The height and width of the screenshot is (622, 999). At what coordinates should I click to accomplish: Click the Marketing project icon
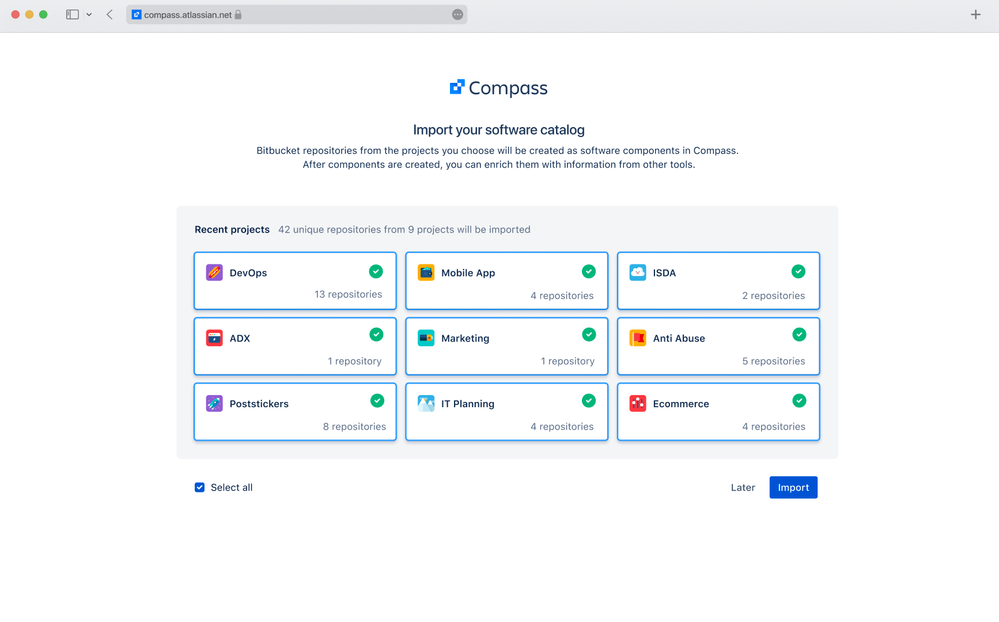coord(426,338)
